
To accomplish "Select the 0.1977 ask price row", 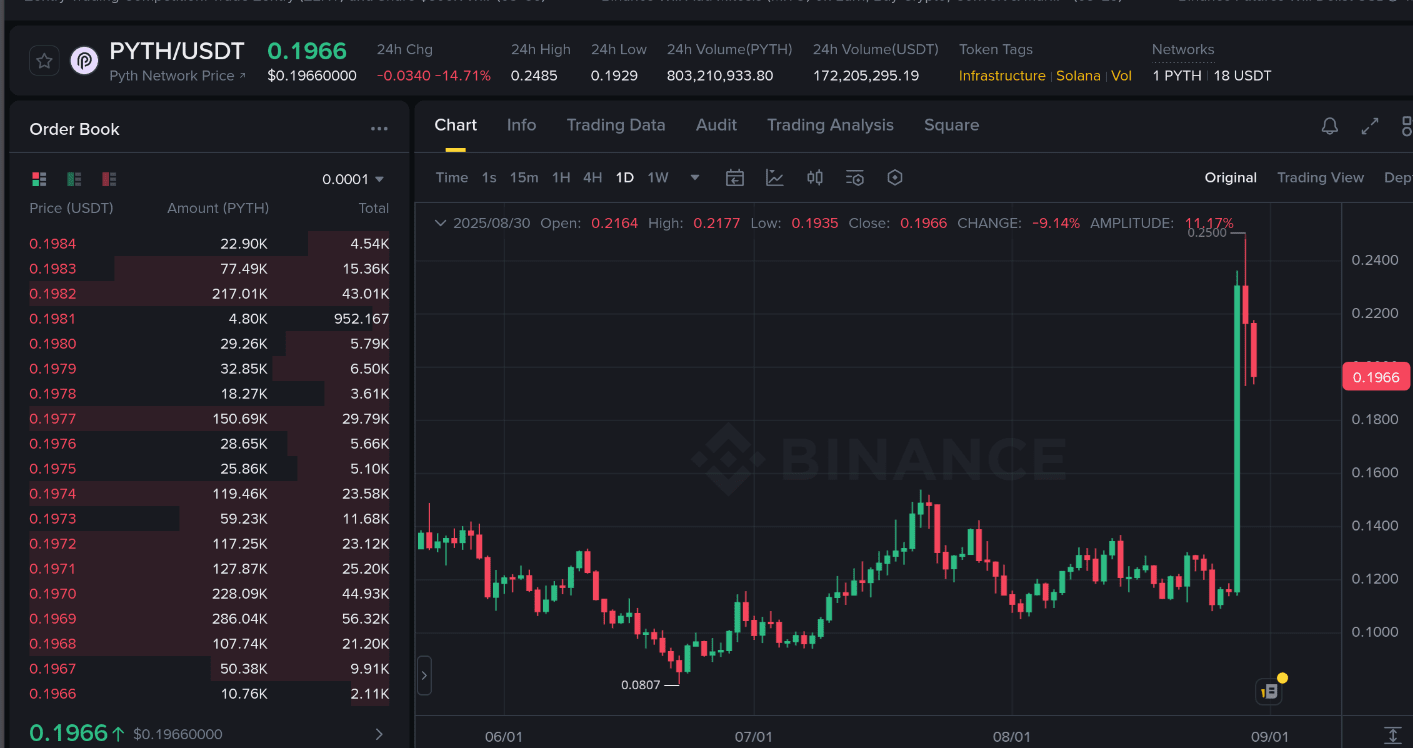I will pyautogui.click(x=209, y=419).
